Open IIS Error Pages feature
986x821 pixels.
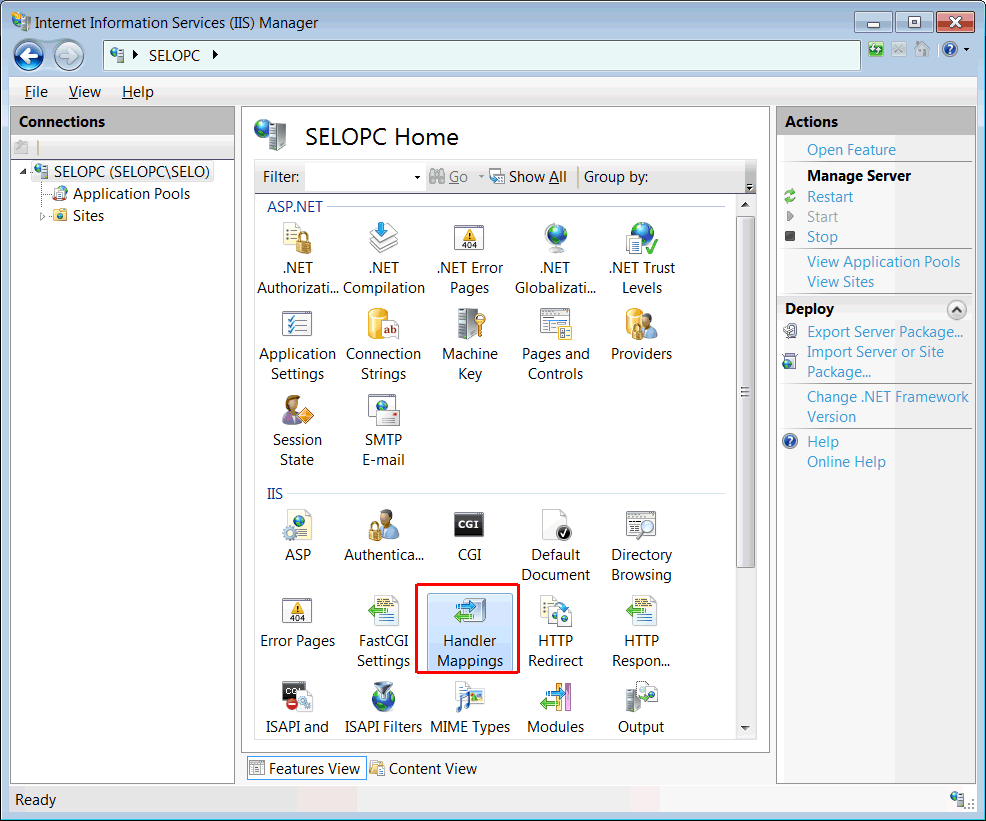tap(297, 622)
